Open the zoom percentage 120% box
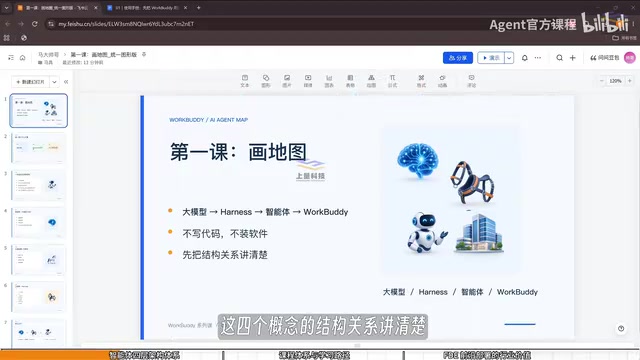The image size is (640, 360). (615, 81)
